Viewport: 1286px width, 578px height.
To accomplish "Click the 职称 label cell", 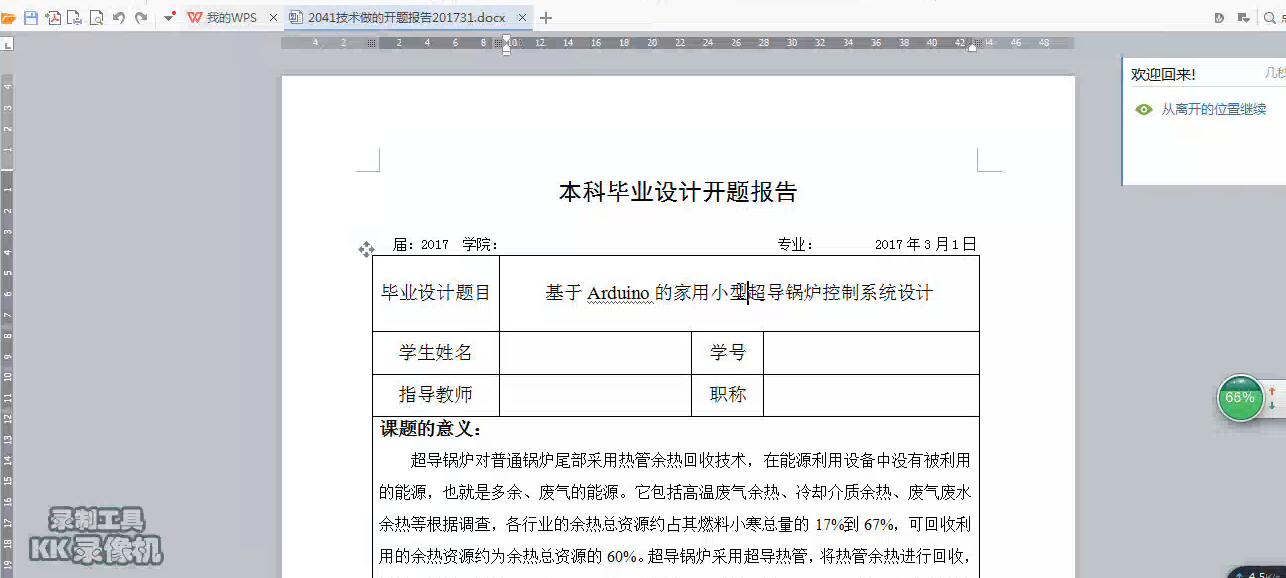I will tap(728, 395).
